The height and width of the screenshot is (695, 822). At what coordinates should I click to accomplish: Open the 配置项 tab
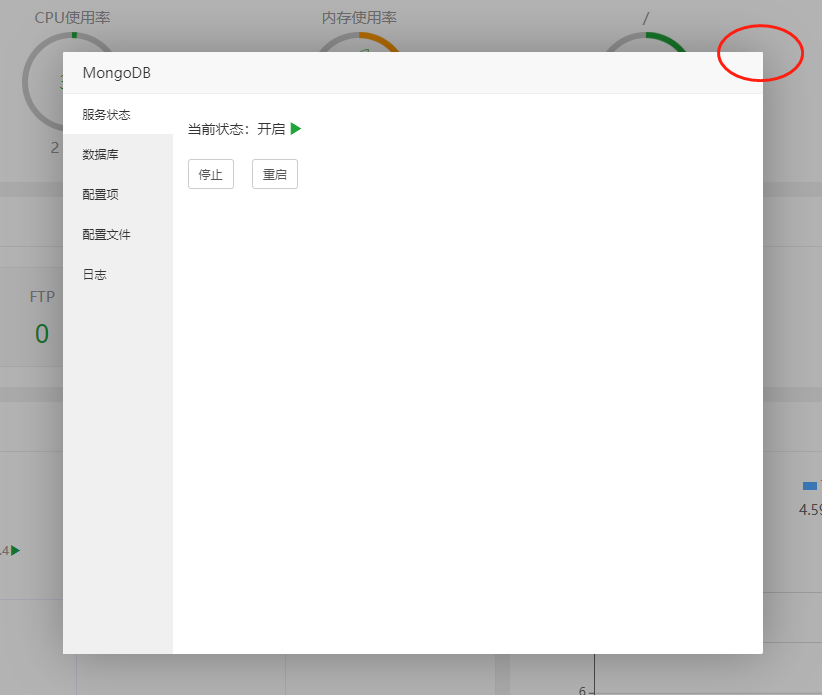(117, 194)
